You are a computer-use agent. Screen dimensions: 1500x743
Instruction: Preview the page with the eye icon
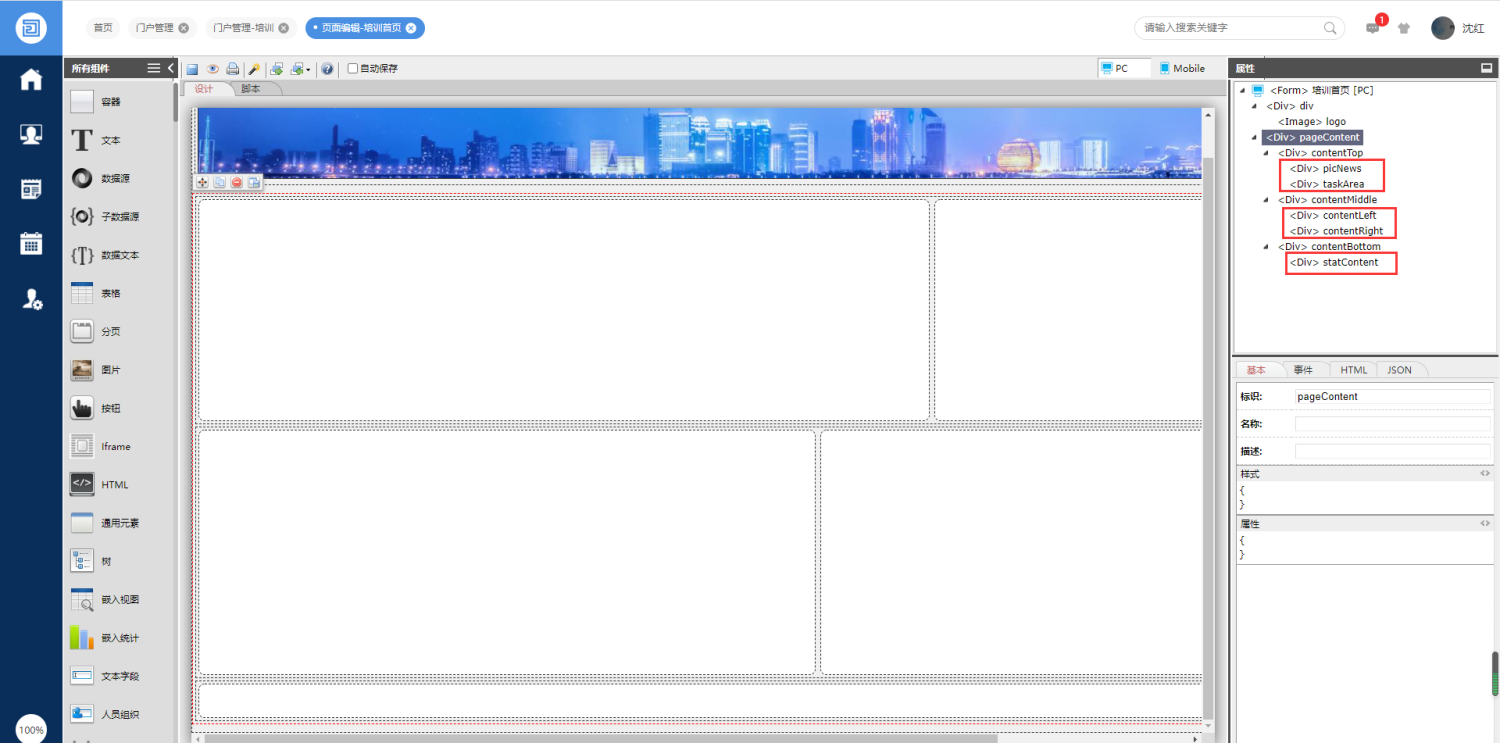212,69
